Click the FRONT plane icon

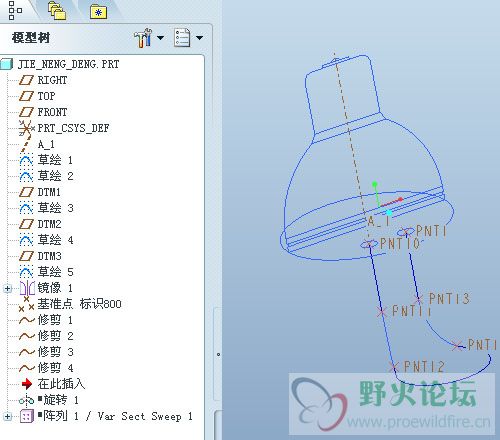[26, 112]
